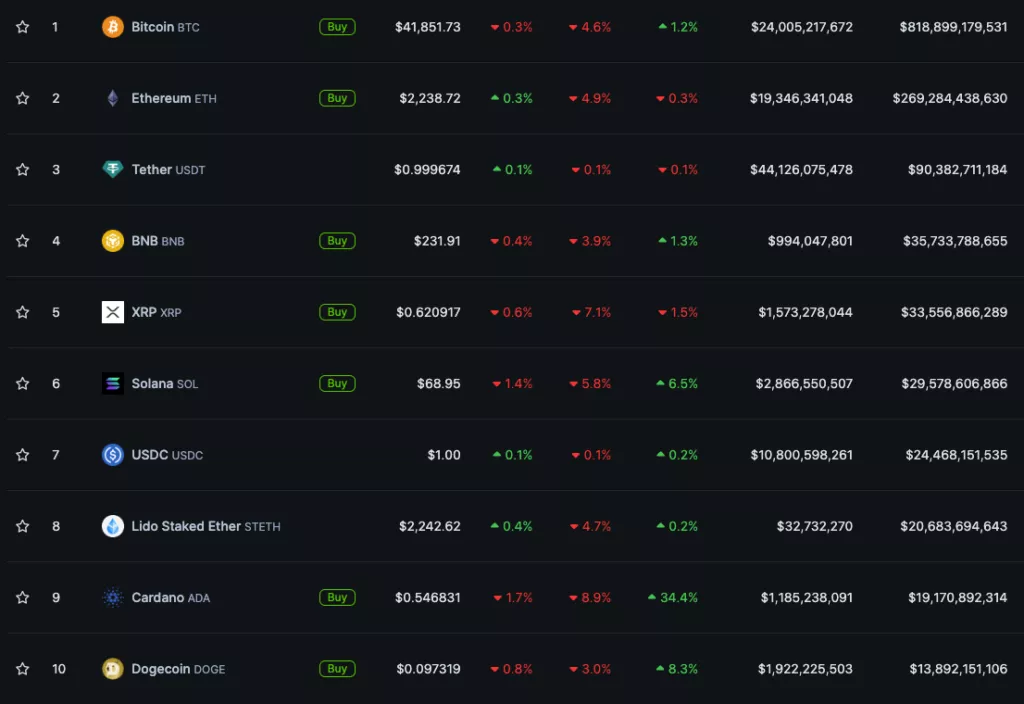The width and height of the screenshot is (1024, 704).
Task: Click Dogecoin's Buy button
Action: (x=337, y=669)
